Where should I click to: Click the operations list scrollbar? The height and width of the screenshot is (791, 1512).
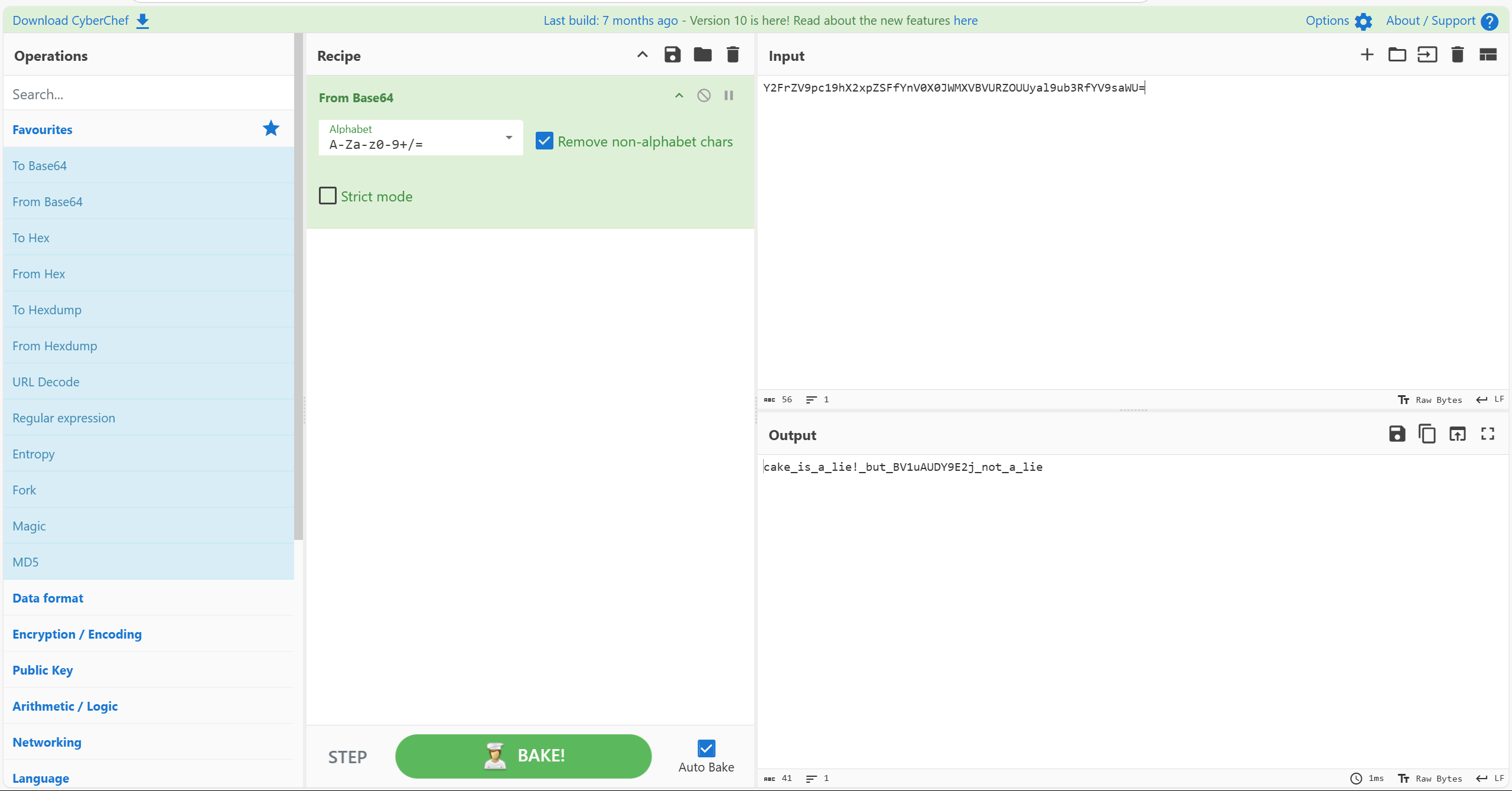pos(299,287)
